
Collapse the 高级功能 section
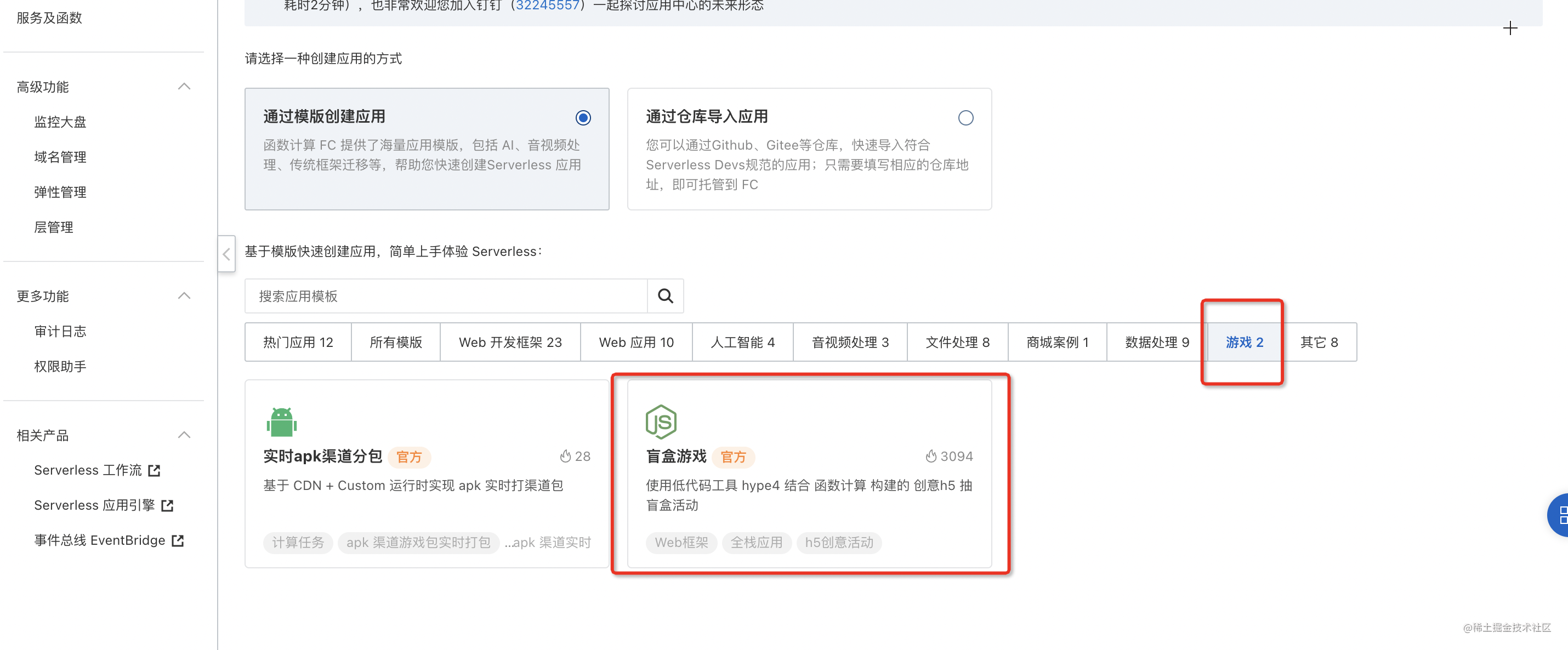pyautogui.click(x=184, y=87)
